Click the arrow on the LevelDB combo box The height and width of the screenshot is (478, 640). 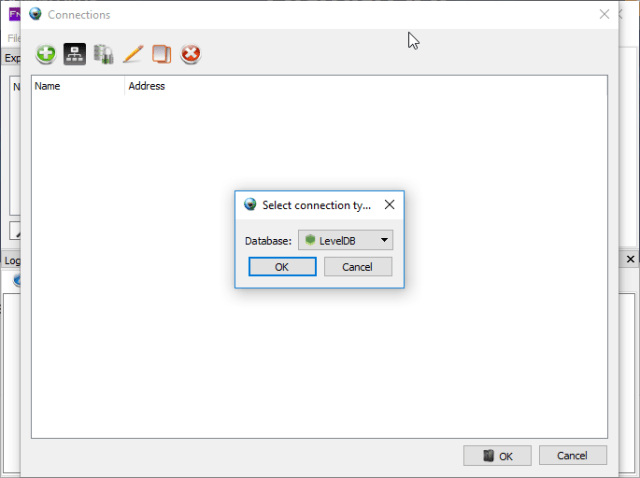tap(384, 240)
